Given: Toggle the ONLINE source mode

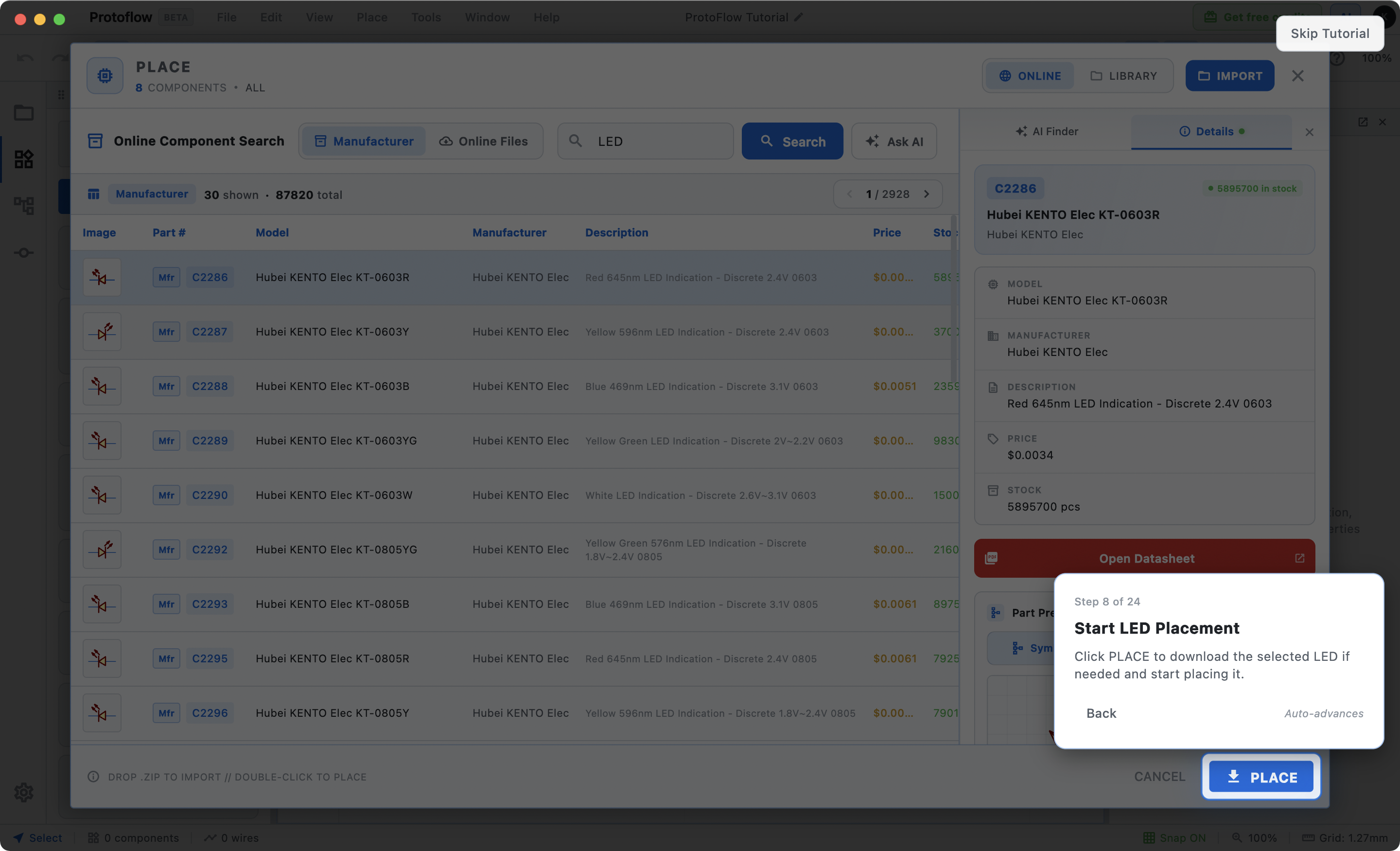Looking at the screenshot, I should pos(1030,75).
